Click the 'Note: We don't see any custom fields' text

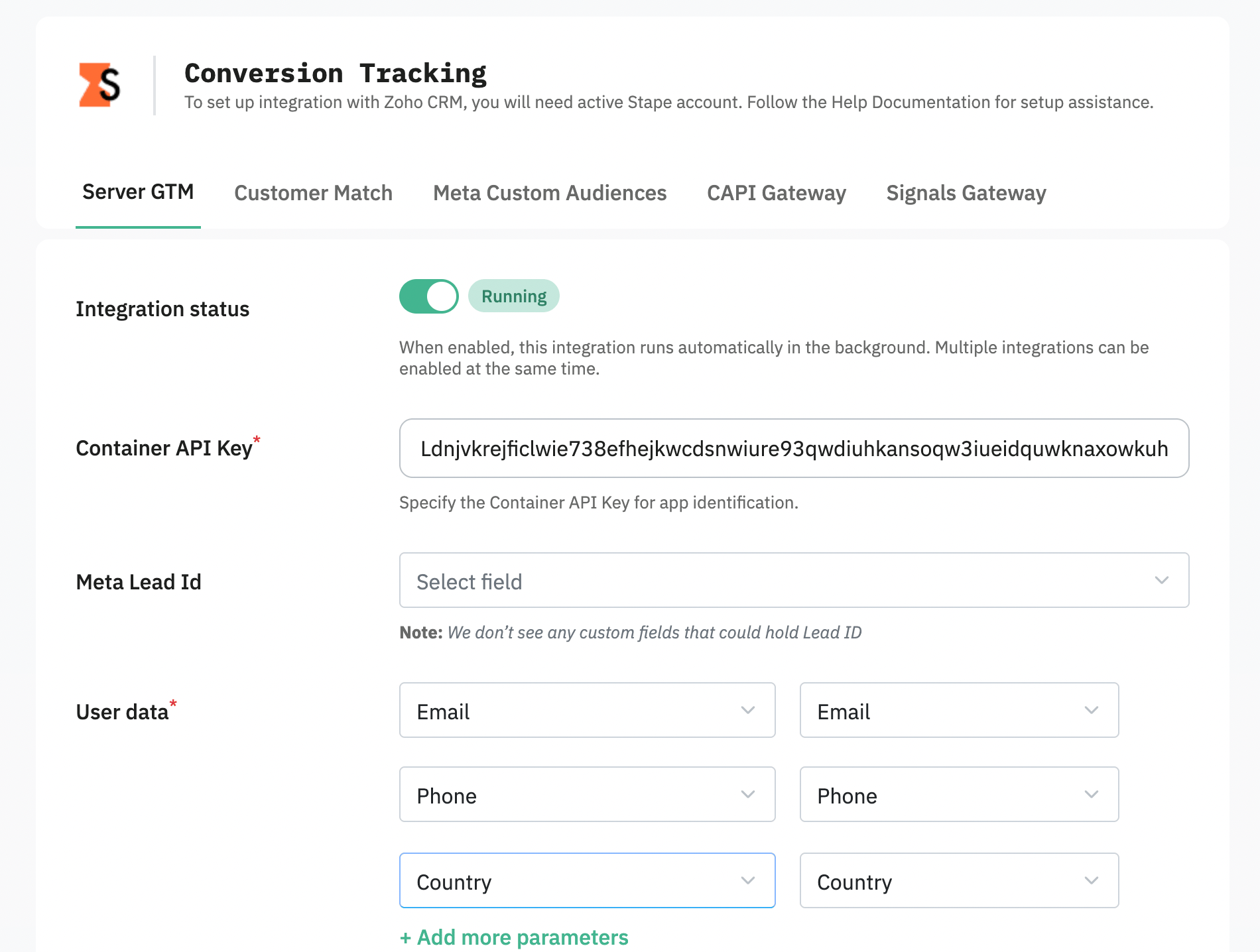(631, 632)
